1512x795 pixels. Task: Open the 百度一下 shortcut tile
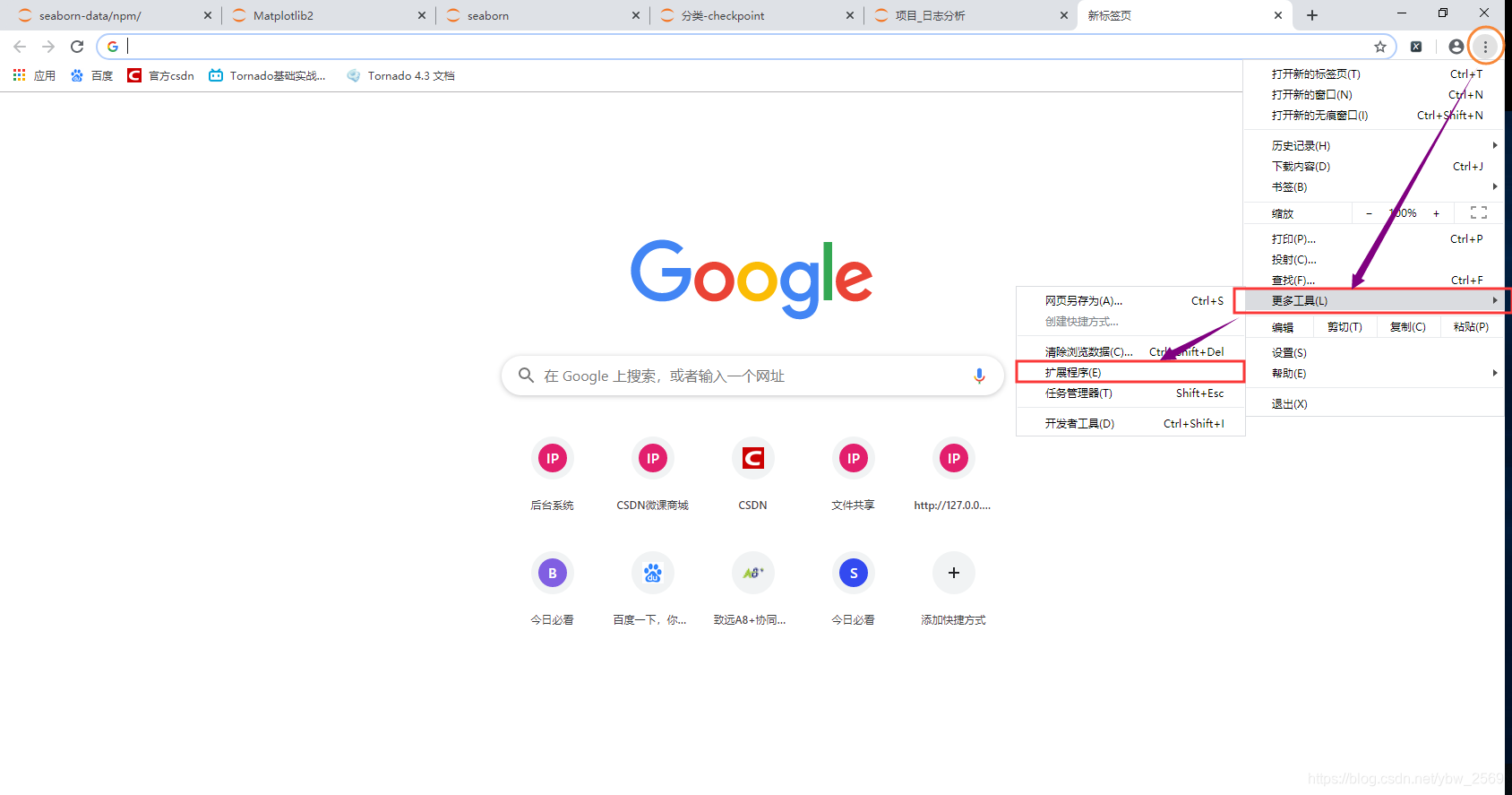653,590
